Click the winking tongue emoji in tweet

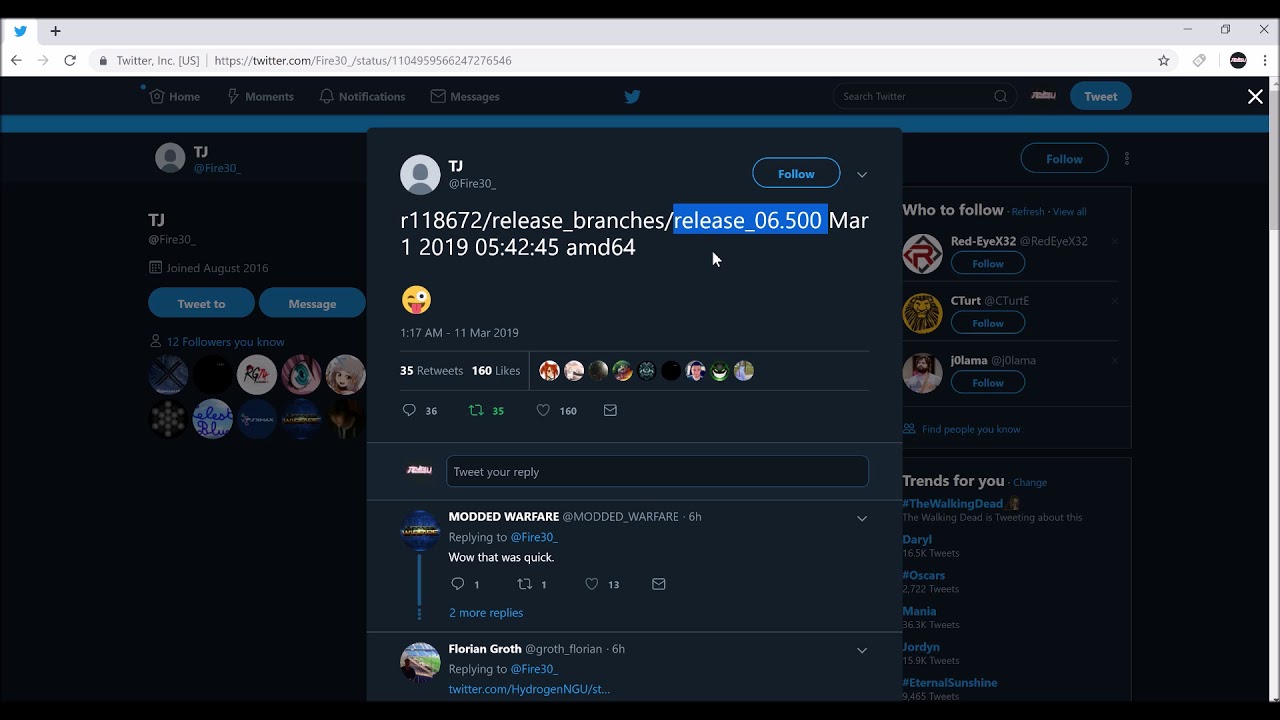point(416,299)
